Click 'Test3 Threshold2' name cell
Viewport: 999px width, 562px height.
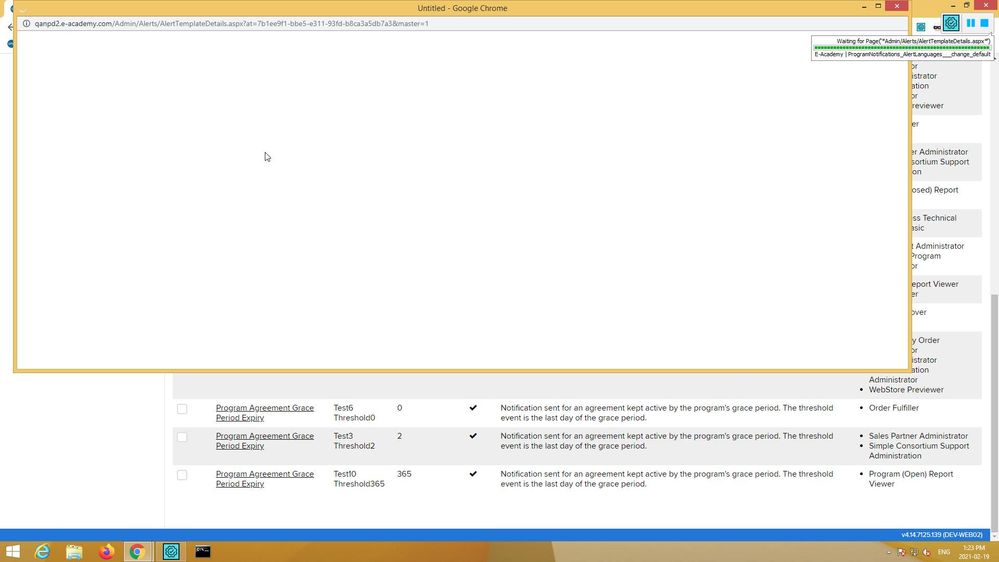pos(354,441)
